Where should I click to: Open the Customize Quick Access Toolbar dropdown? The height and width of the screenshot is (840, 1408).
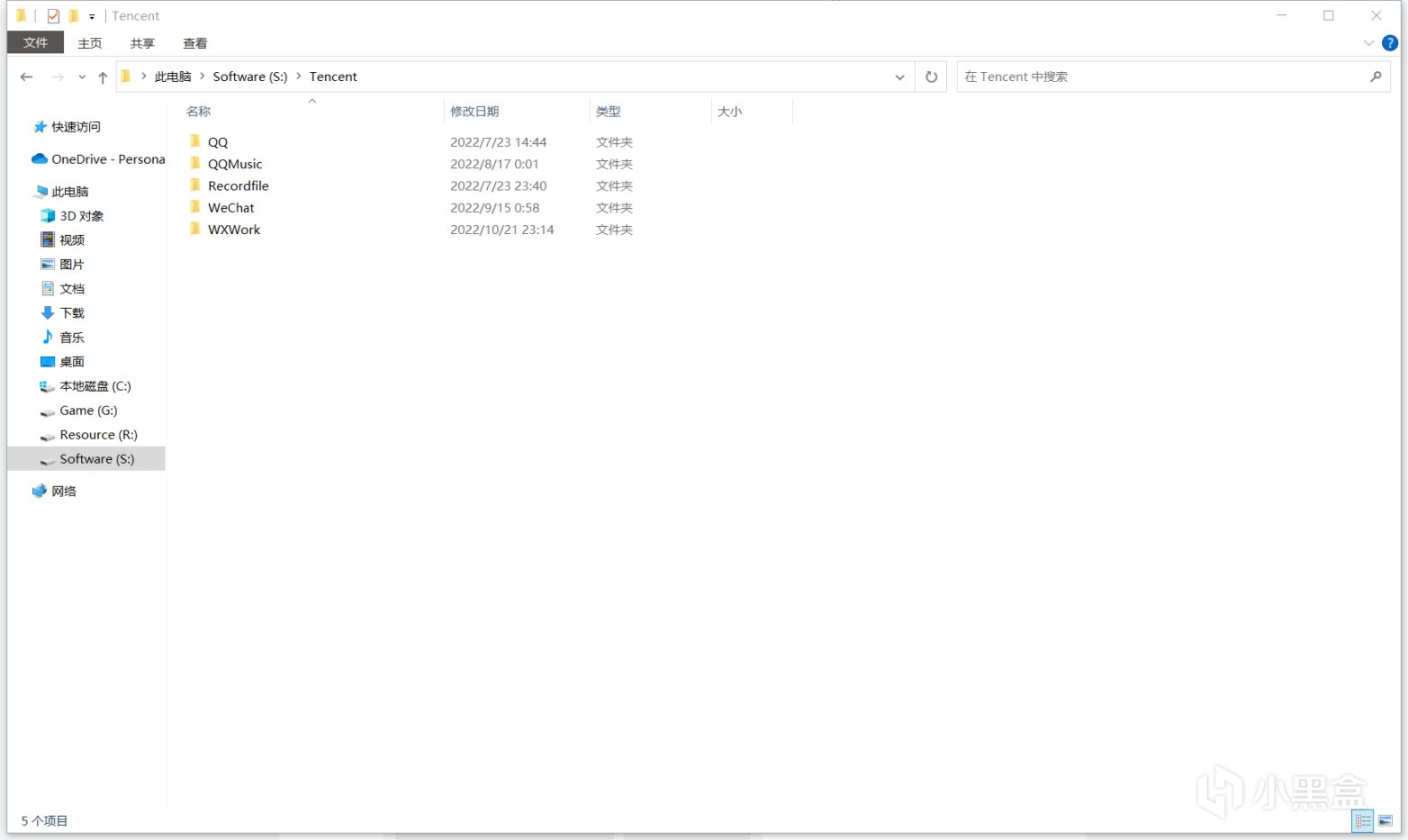(92, 17)
